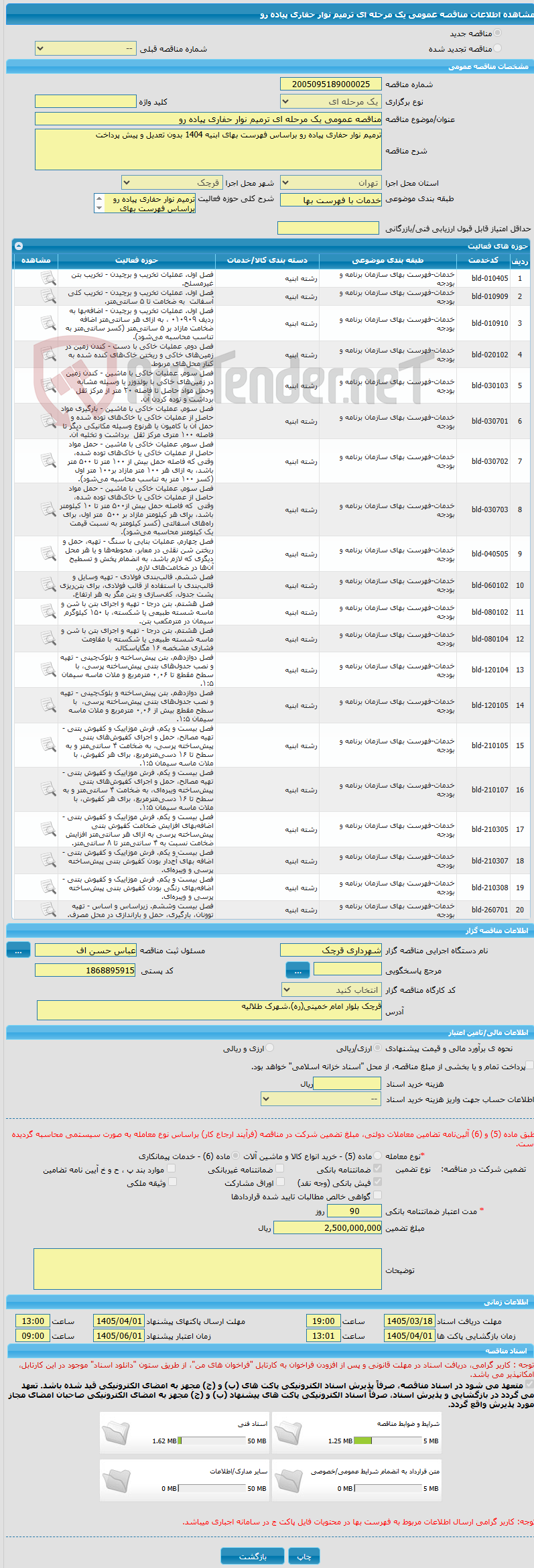Open view icon for row bld-030702
This screenshot has height=1568, width=534.
[x=48, y=461]
